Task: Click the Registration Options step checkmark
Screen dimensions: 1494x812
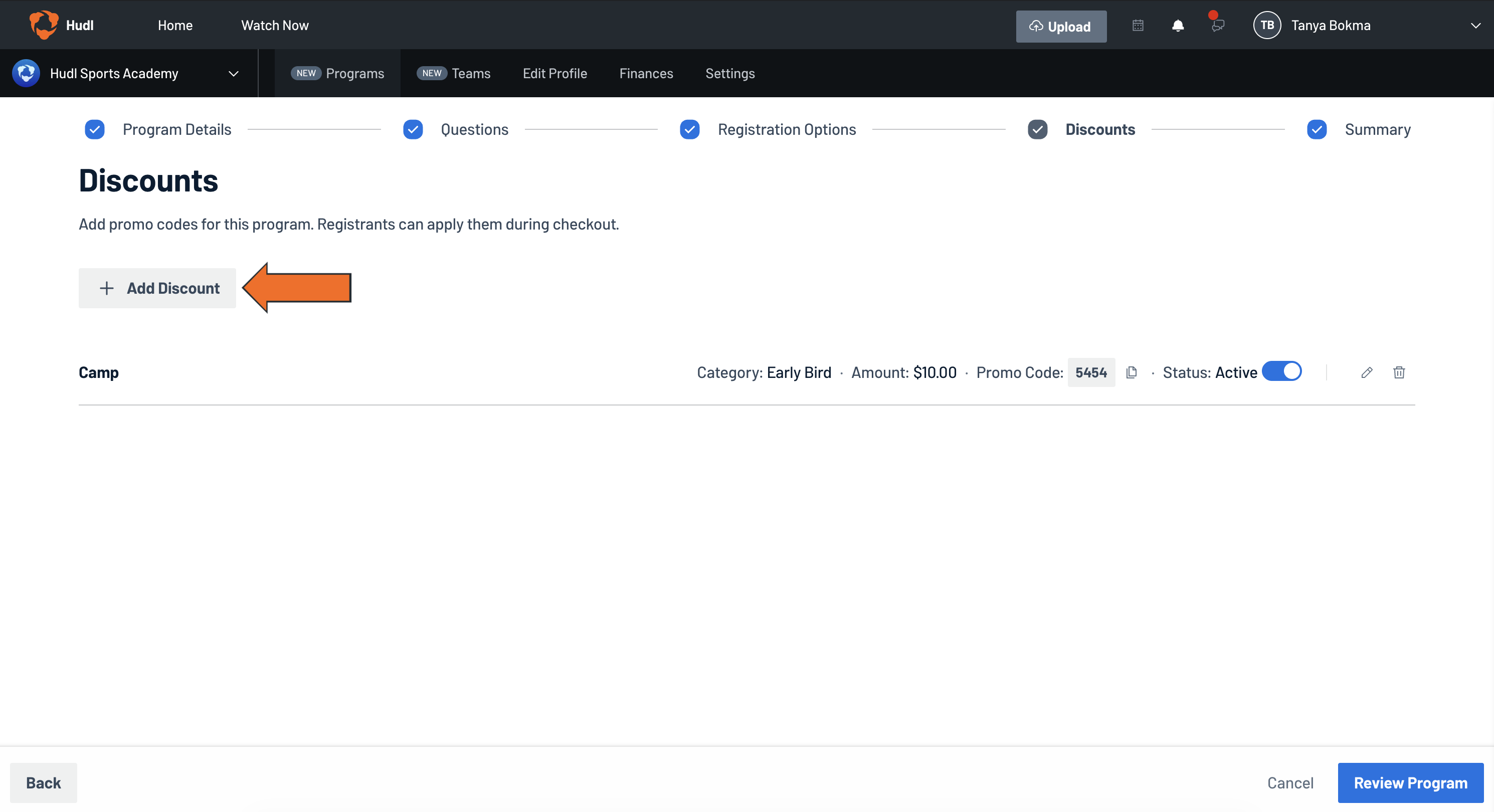Action: tap(689, 129)
